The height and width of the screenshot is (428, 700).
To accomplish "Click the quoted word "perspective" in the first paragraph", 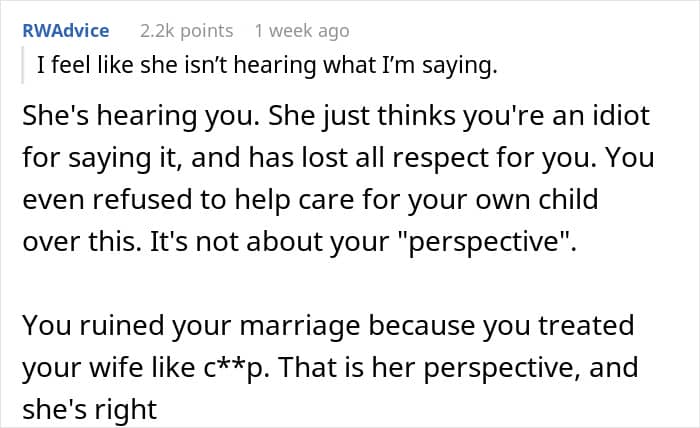I will (x=489, y=242).
